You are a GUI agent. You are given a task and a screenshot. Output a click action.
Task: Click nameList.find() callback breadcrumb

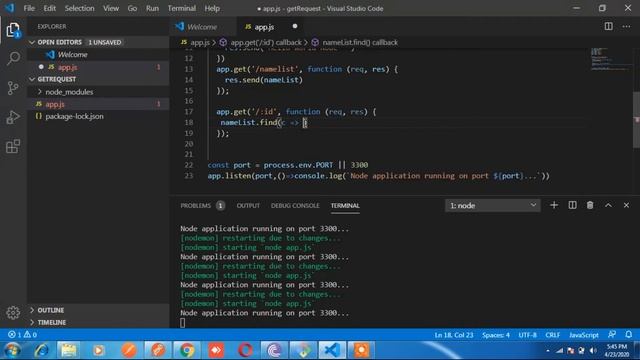[x=355, y=42]
